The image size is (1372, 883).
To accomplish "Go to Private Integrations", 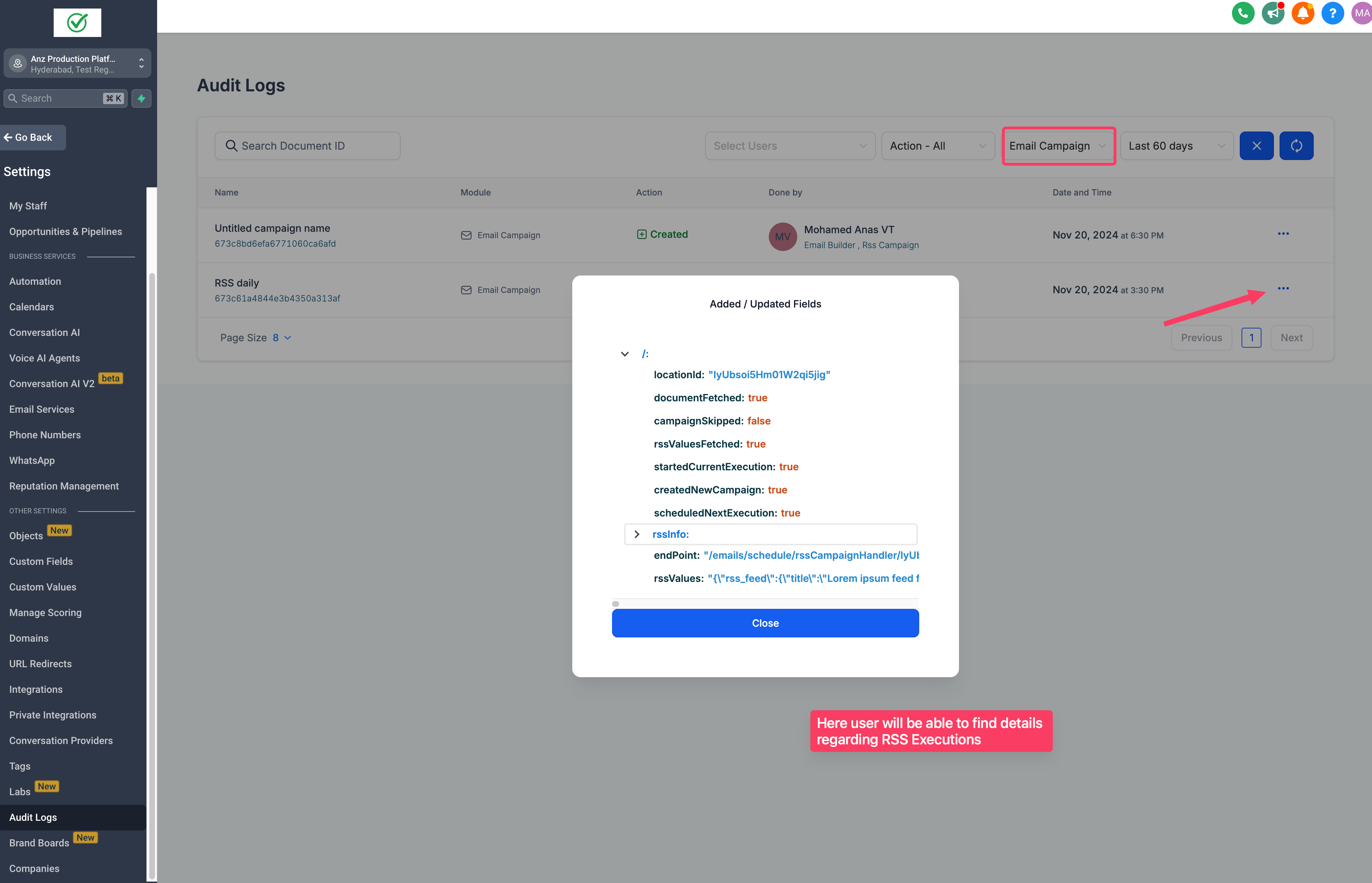I will (x=53, y=715).
